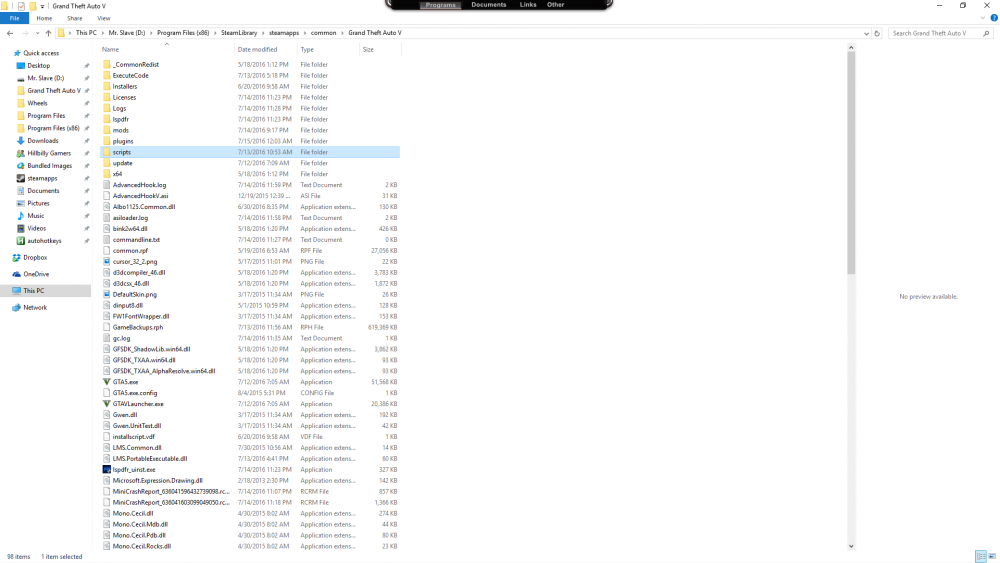Switch to large icons view in status bar
Viewport: 1000px width, 563px height.
click(992, 557)
